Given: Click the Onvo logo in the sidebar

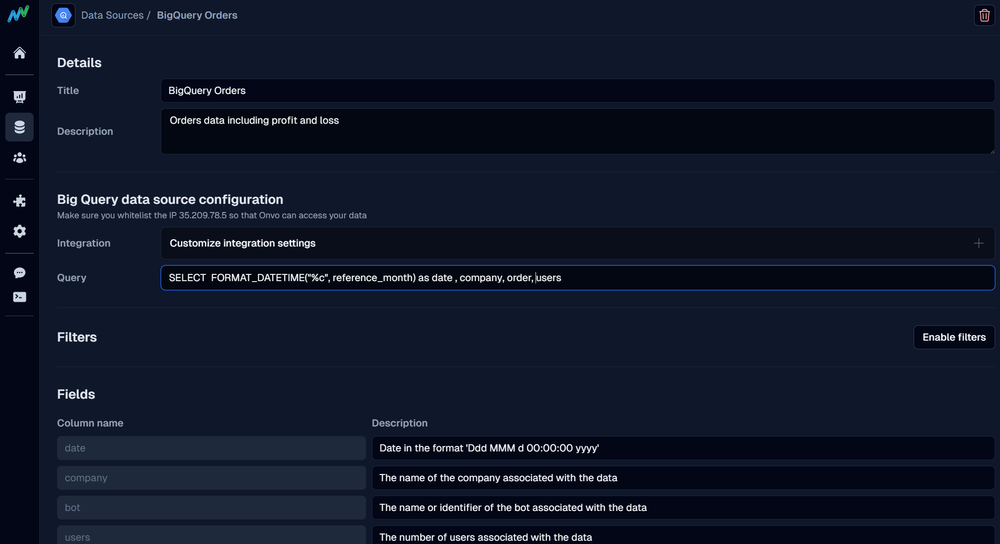Looking at the screenshot, I should point(19,17).
